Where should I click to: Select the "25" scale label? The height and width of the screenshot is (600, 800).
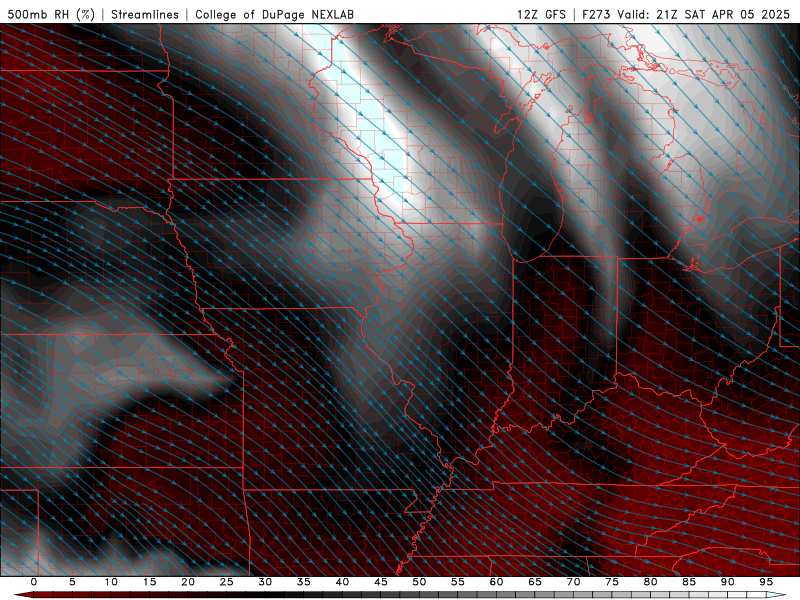tap(227, 582)
